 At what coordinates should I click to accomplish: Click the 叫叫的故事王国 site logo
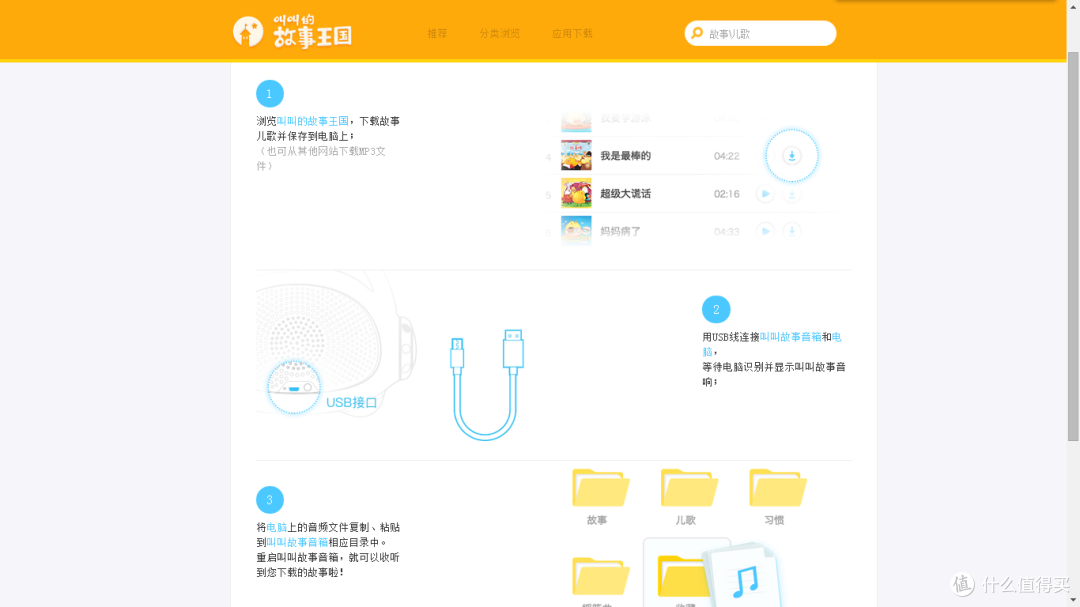293,32
